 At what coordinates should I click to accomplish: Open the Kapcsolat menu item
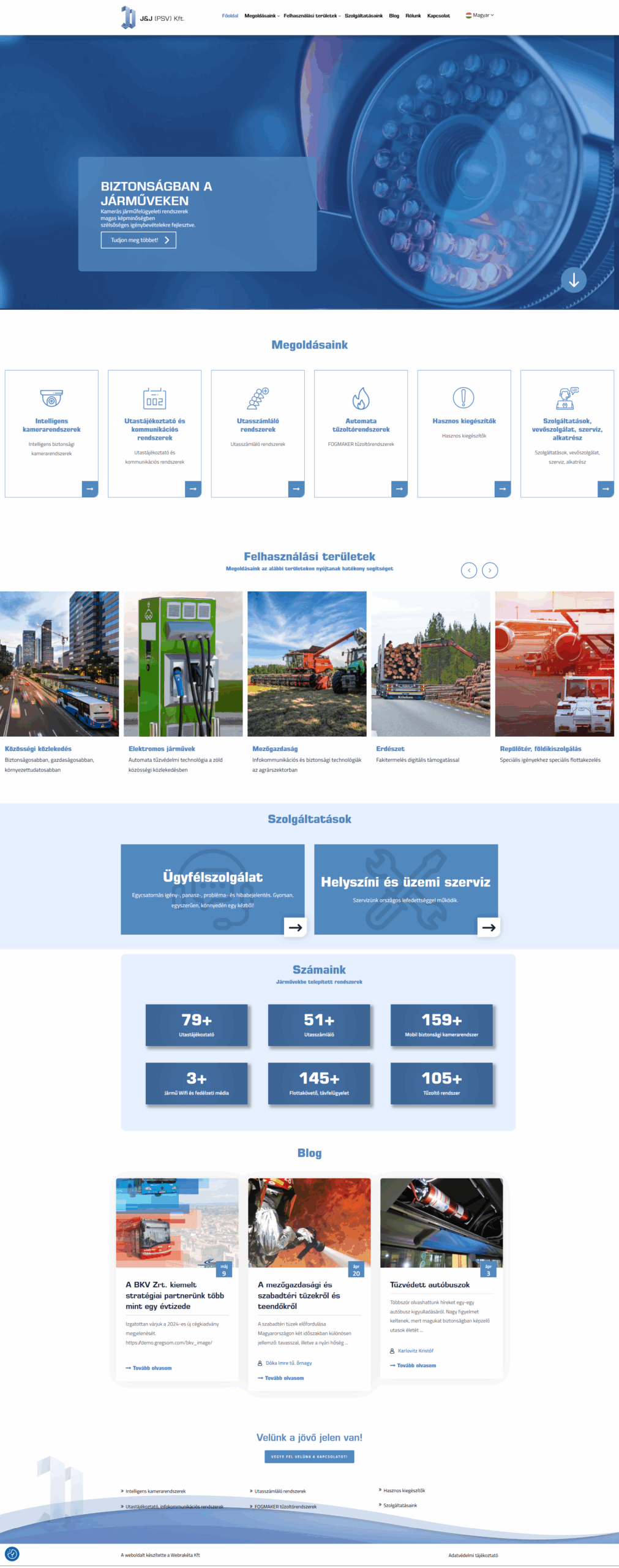[x=438, y=16]
